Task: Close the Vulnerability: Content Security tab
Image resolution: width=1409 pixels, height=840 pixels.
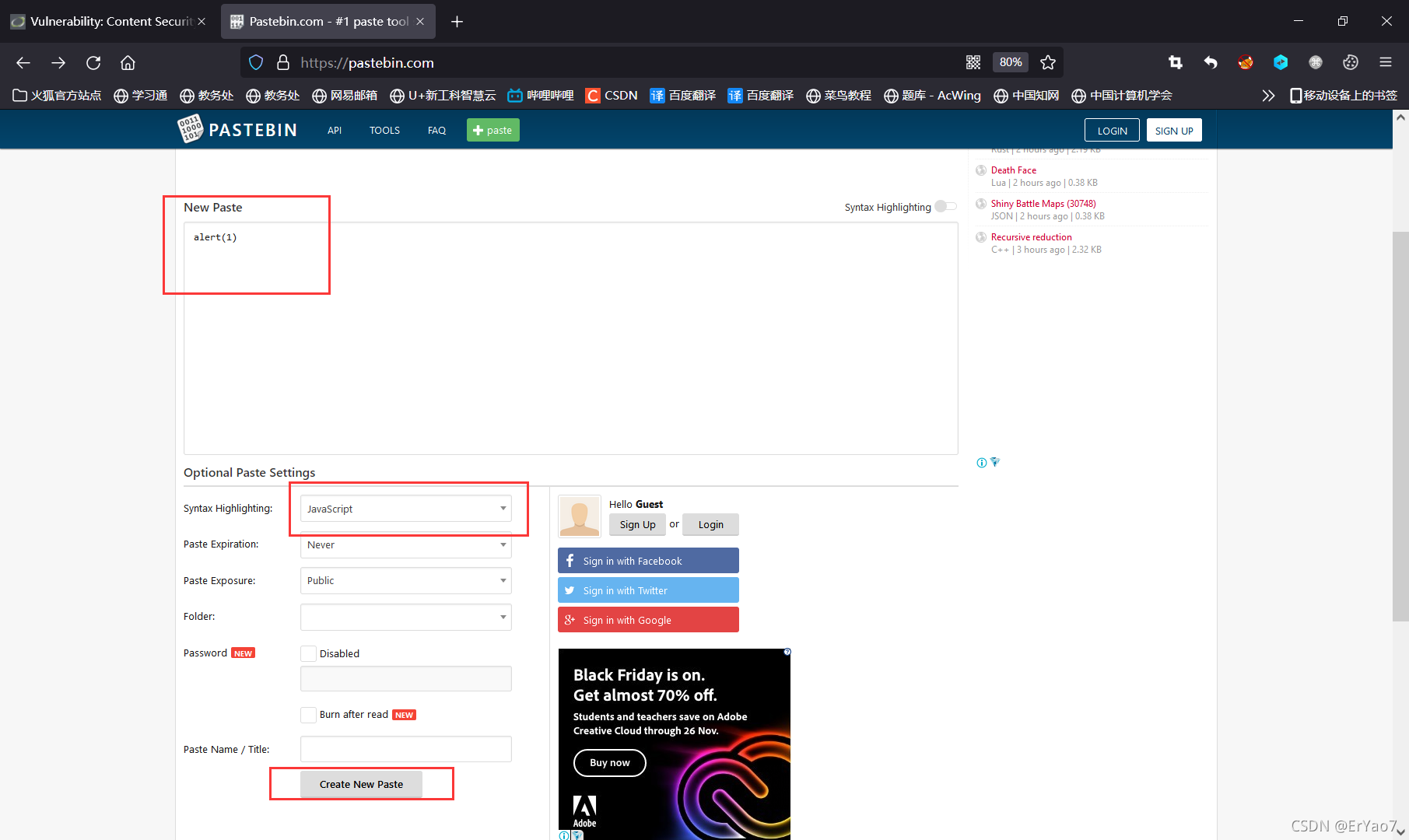Action: 202,22
